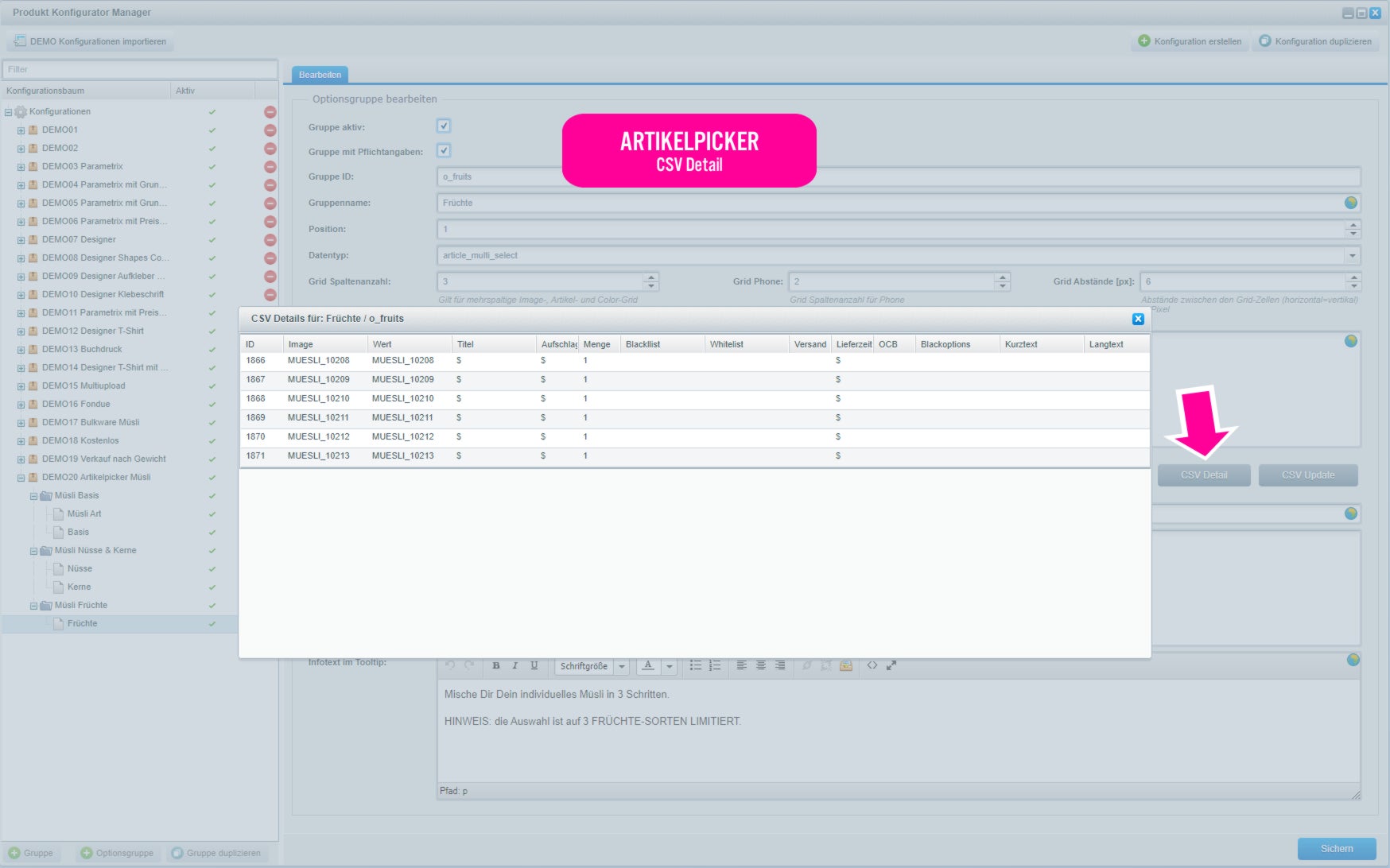This screenshot has height=868, width=1390.
Task: Add new Optionsgruppe button
Action: (x=117, y=853)
